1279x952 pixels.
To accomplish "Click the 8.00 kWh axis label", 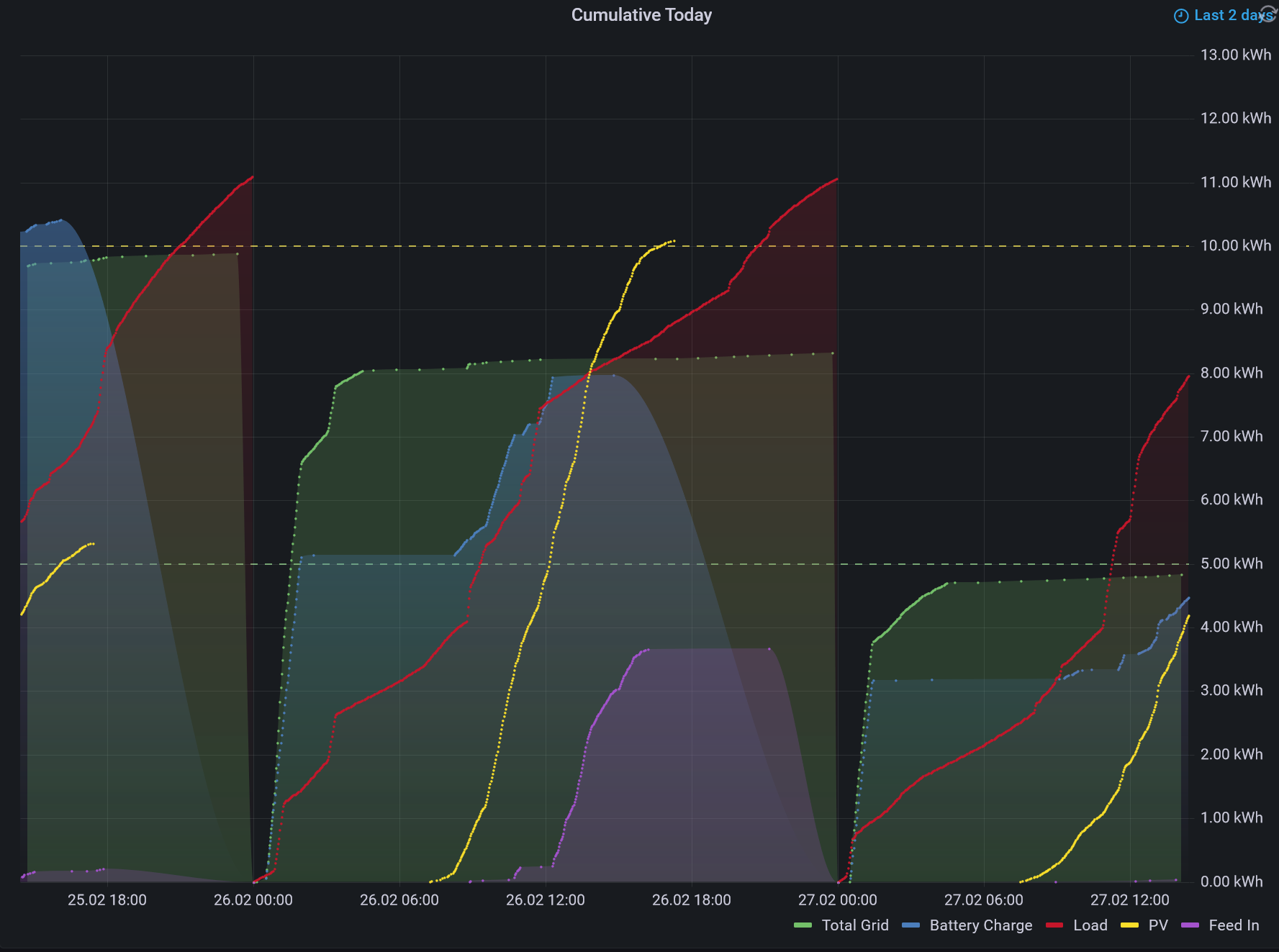I will pyautogui.click(x=1231, y=373).
